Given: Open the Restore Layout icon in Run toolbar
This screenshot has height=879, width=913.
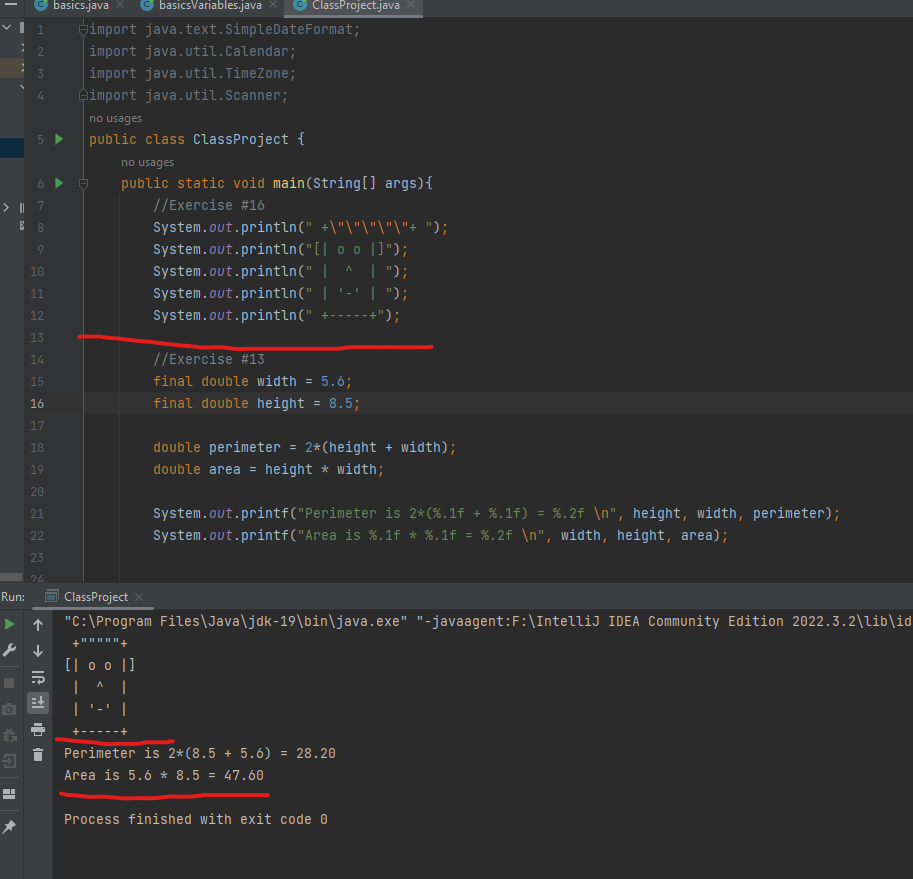Looking at the screenshot, I should point(9,794).
